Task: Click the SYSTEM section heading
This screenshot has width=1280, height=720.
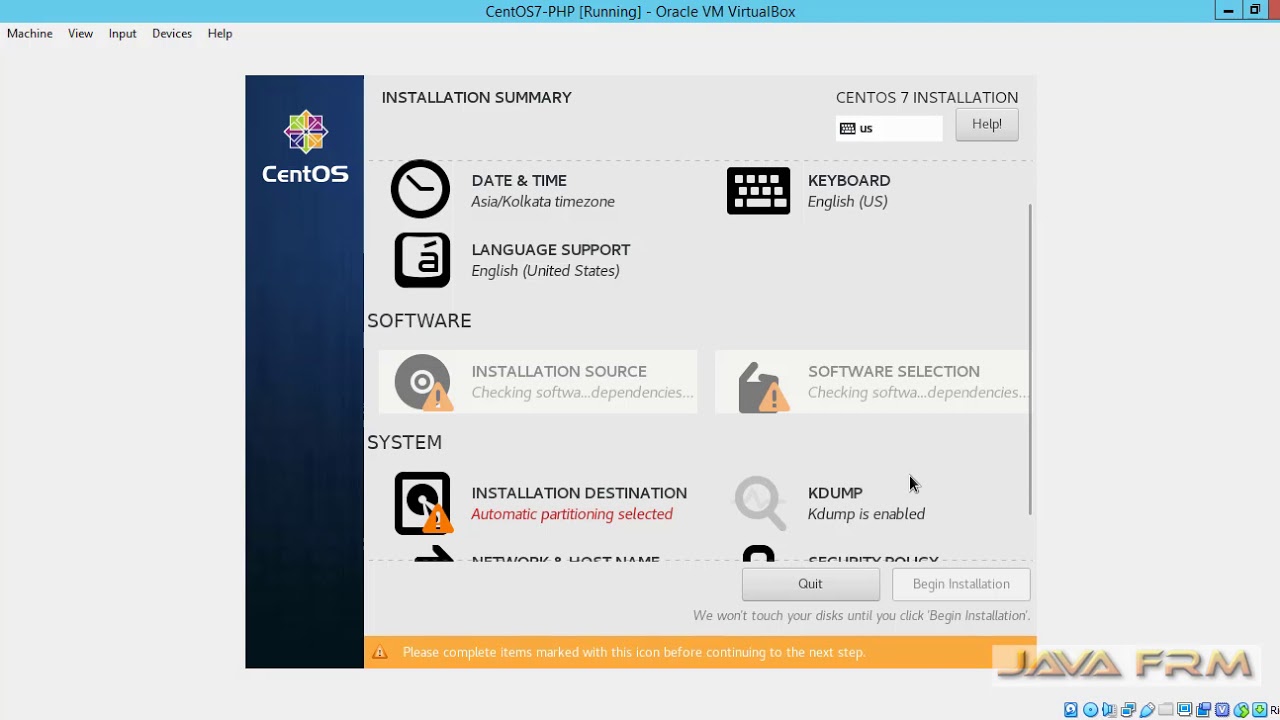Action: pos(404,442)
